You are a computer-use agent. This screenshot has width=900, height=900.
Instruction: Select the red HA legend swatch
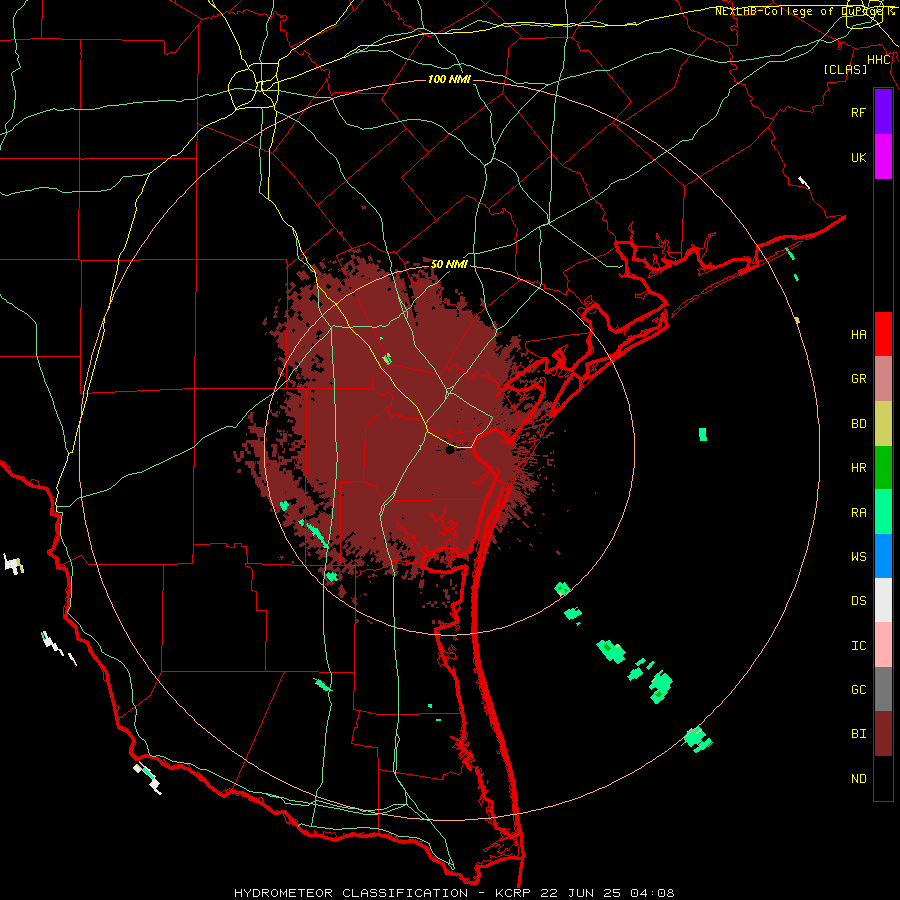[883, 334]
